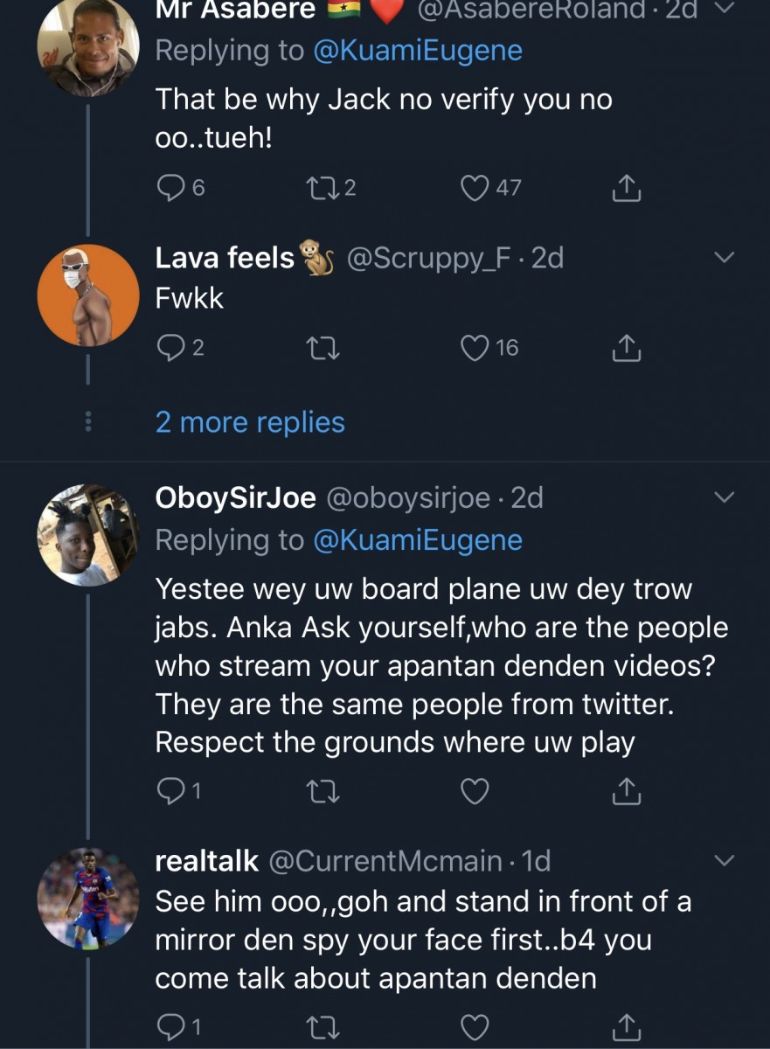Screen dimensions: 770x1049
Task: Share OboySirJoe's tweet
Action: (x=625, y=792)
